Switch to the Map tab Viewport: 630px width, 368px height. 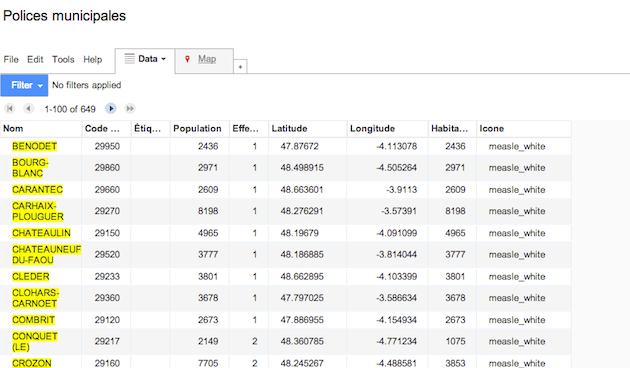click(207, 59)
